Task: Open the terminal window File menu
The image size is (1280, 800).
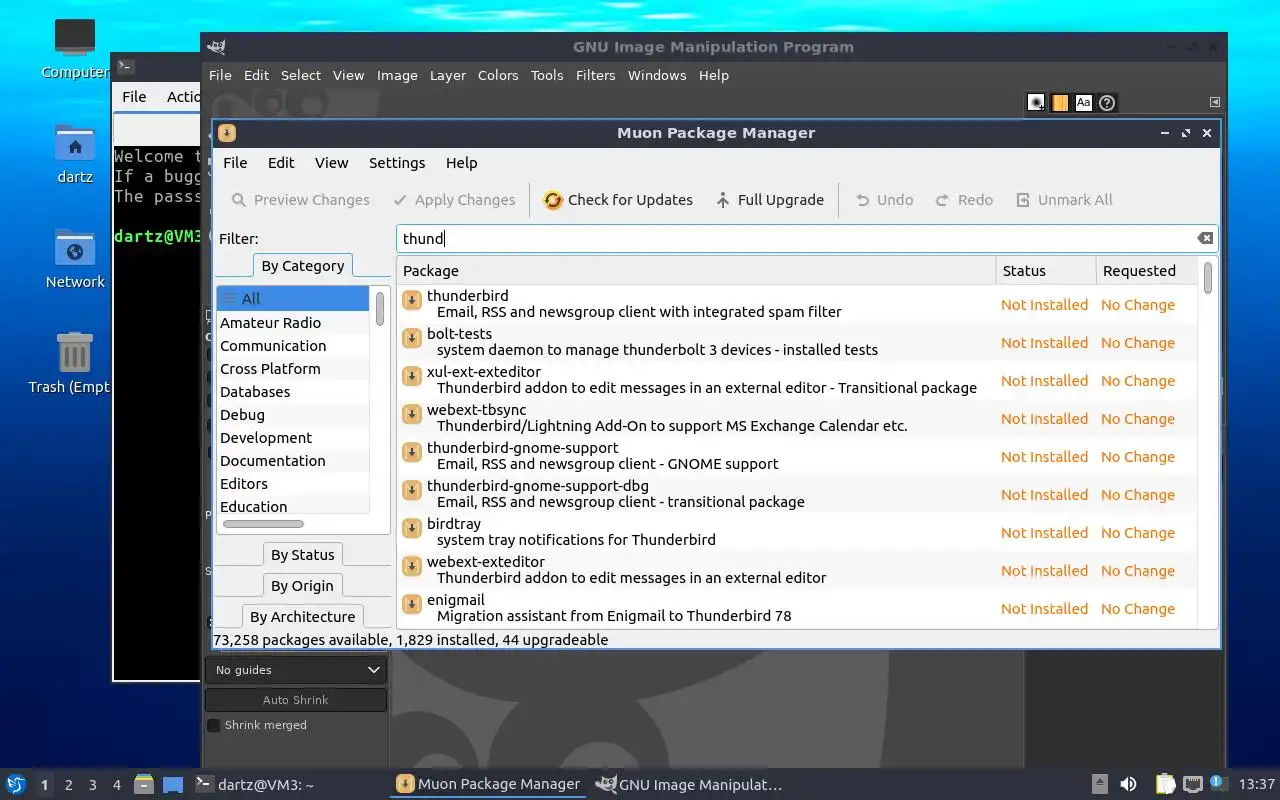Action: 134,97
